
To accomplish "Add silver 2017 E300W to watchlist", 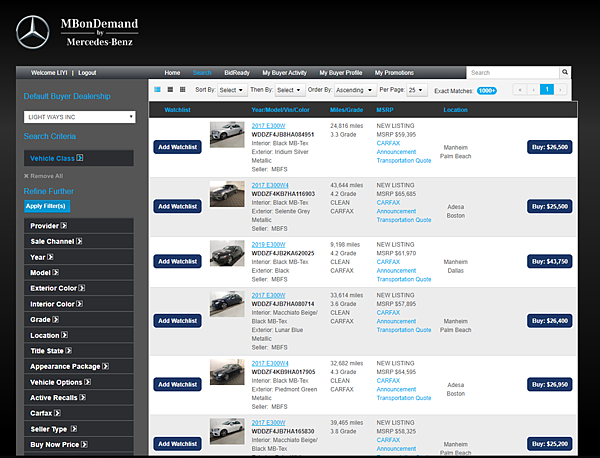I will point(178,147).
